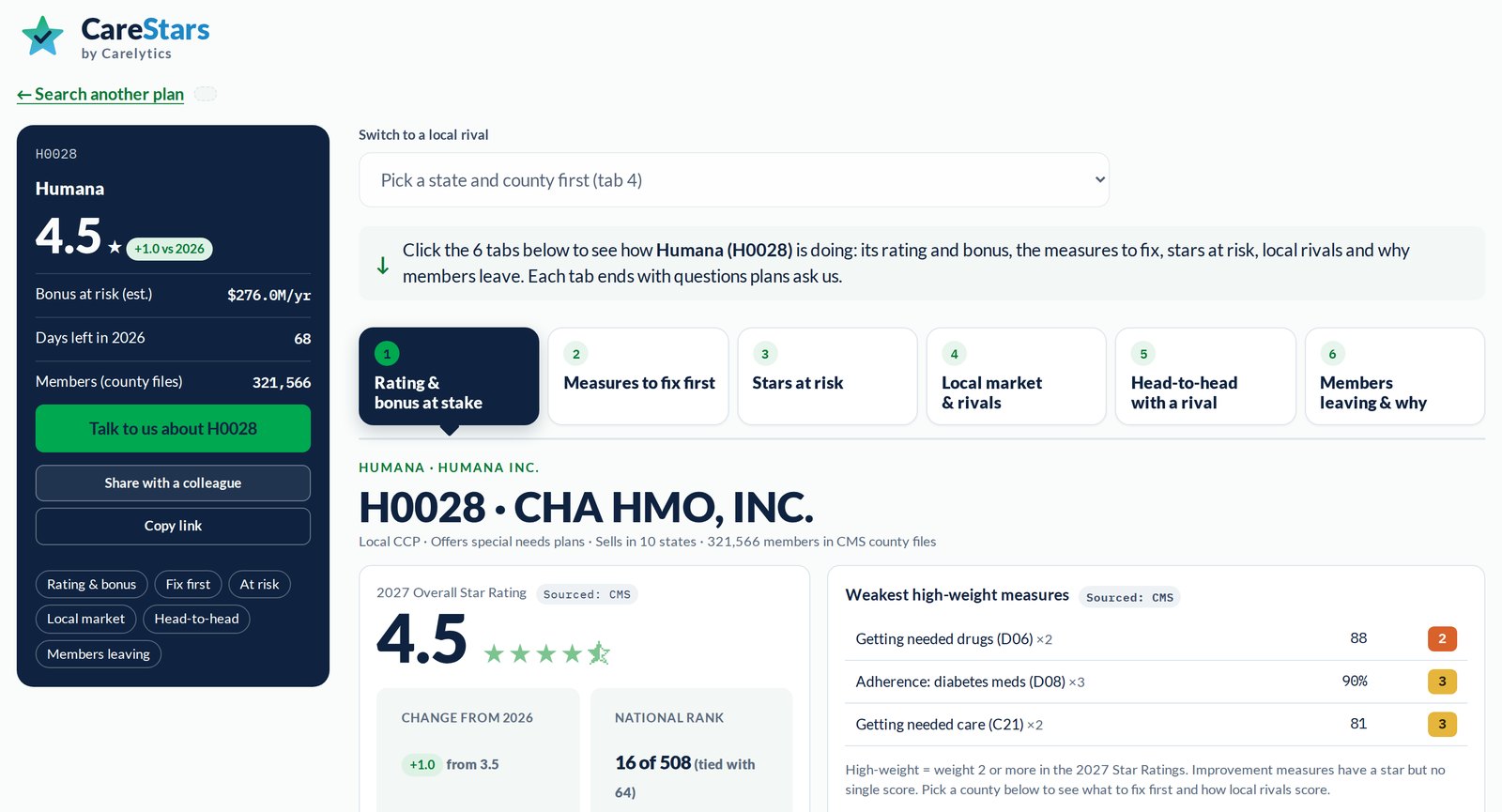
Task: Expand the local rival state and county dropdown
Action: (x=734, y=180)
